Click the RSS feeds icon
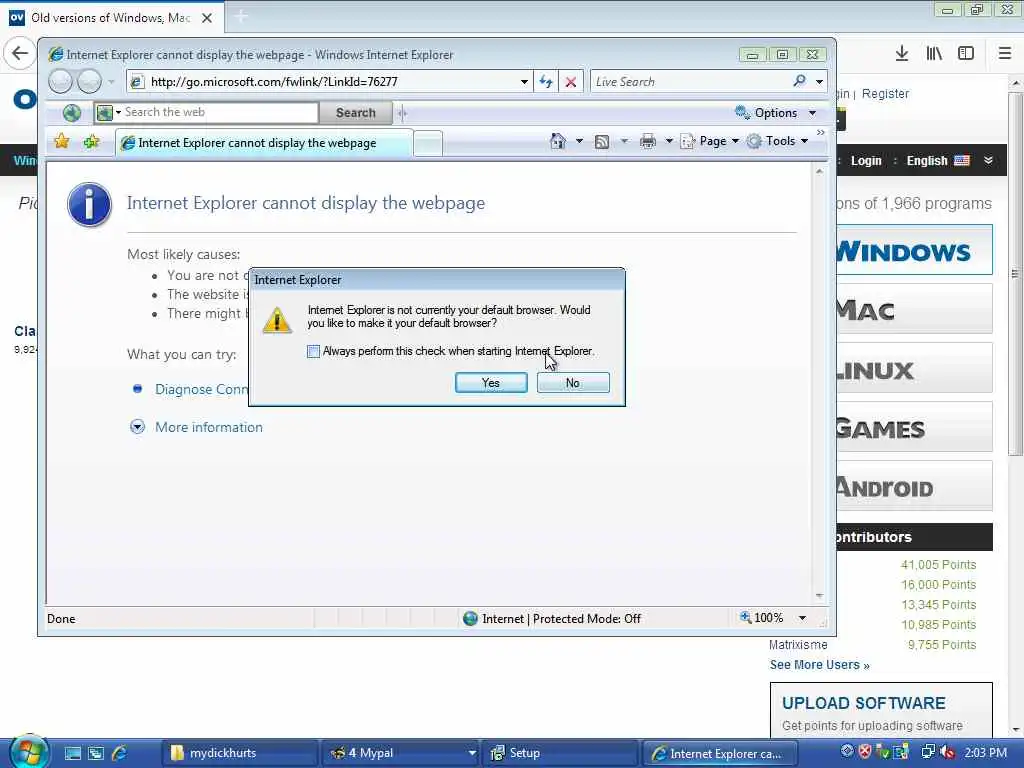 tap(601, 141)
